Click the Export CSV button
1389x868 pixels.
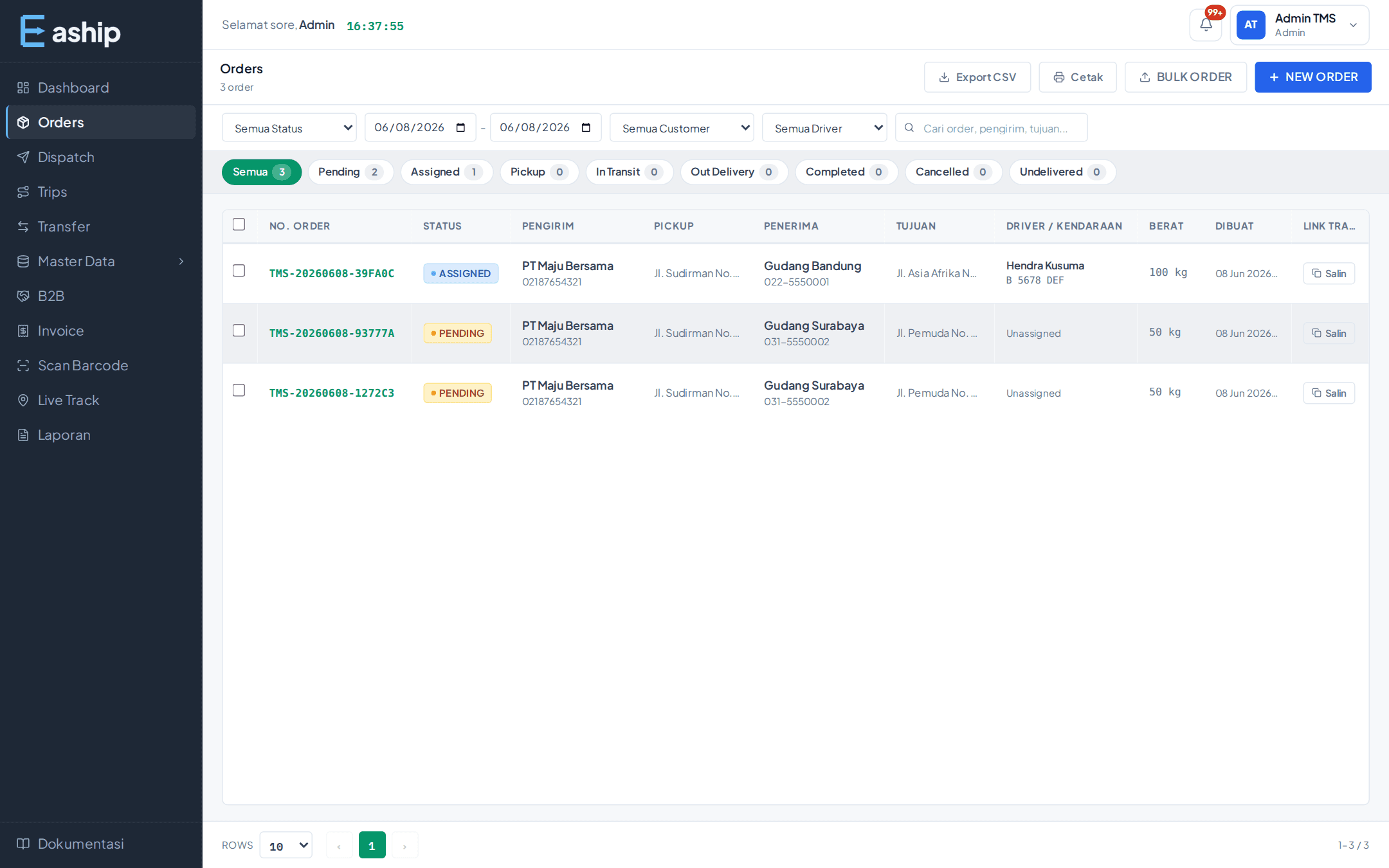977,77
